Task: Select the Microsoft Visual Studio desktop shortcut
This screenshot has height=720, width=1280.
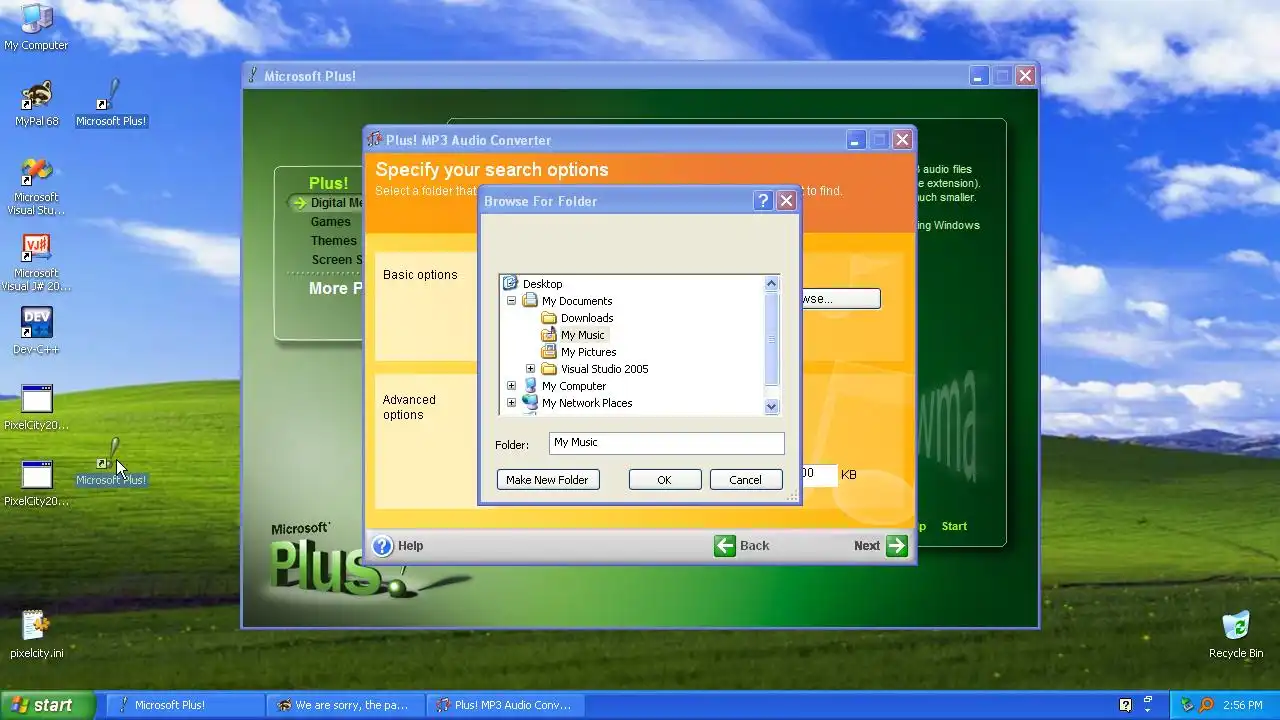Action: click(36, 187)
